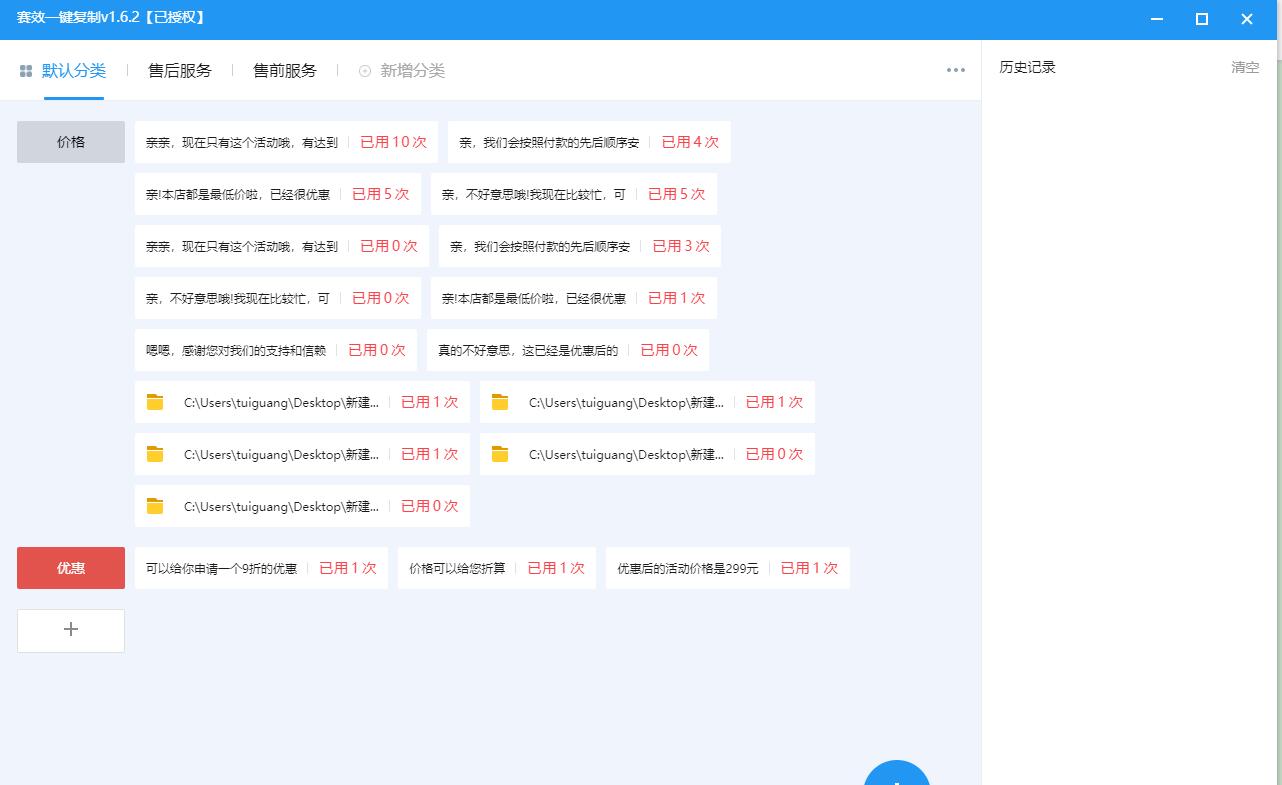Click the + button to add a new category
The height and width of the screenshot is (785, 1282).
point(70,629)
